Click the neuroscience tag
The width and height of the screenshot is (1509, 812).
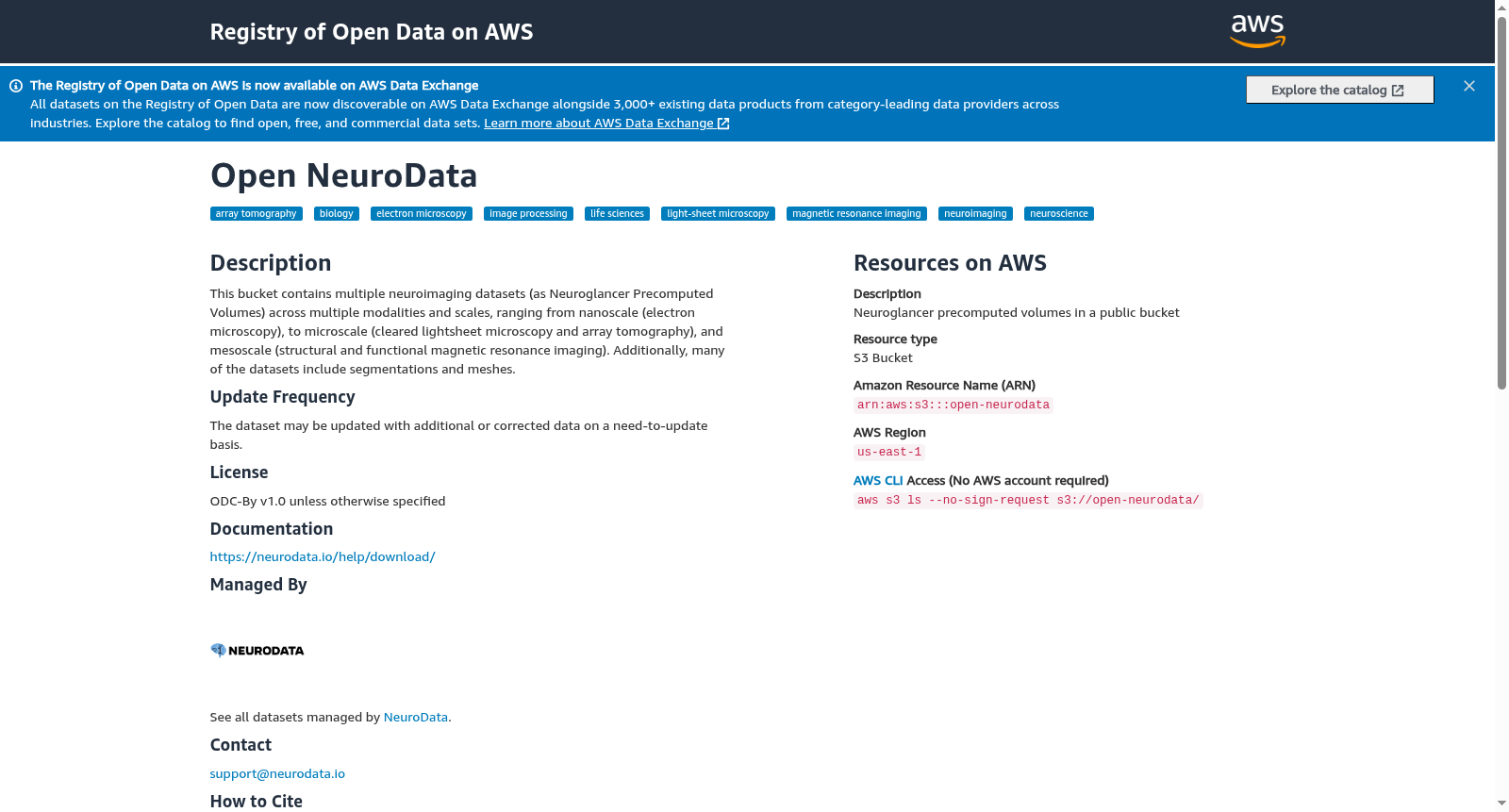(1059, 213)
